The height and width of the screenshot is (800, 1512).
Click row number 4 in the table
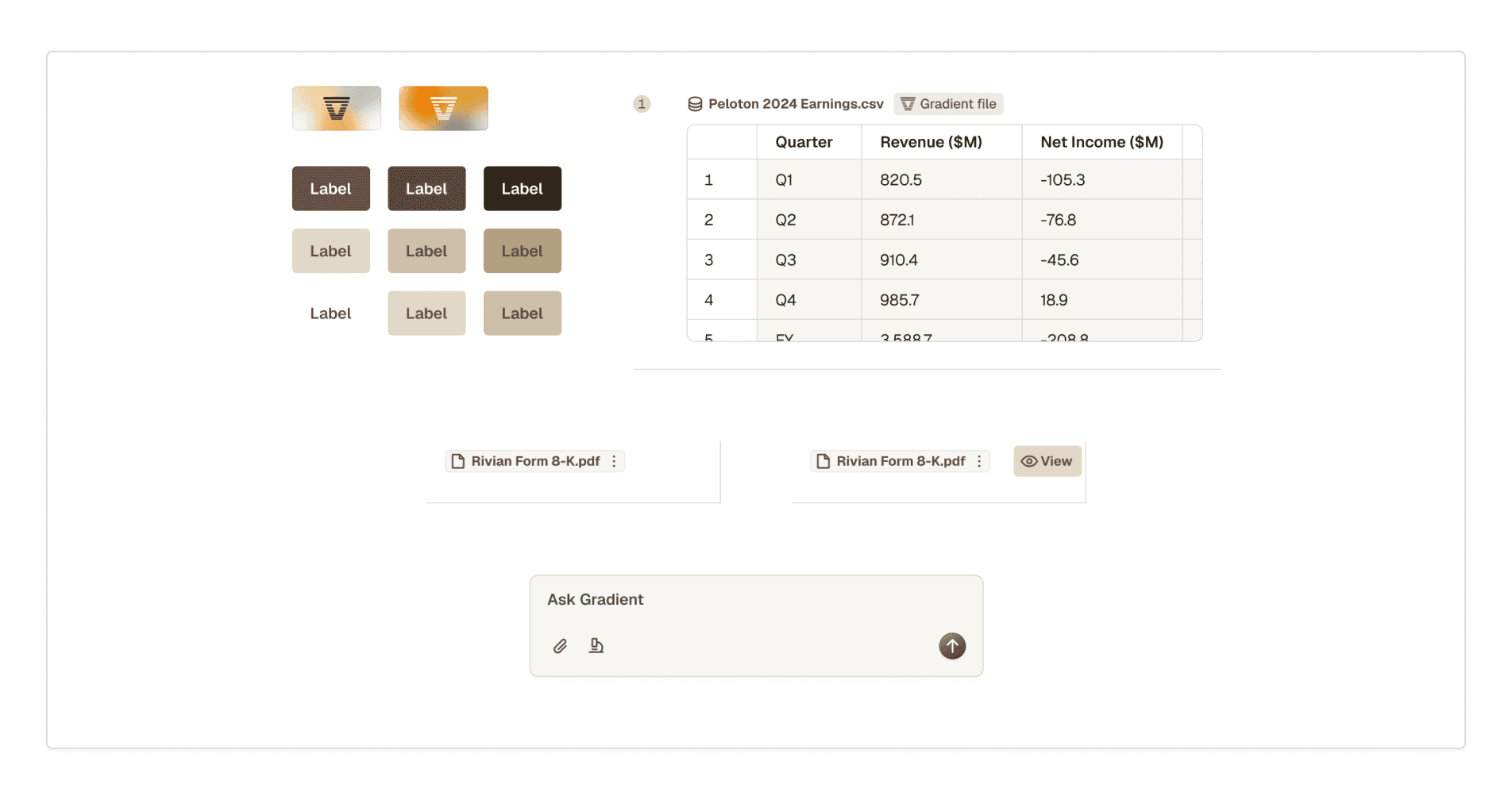722,300
